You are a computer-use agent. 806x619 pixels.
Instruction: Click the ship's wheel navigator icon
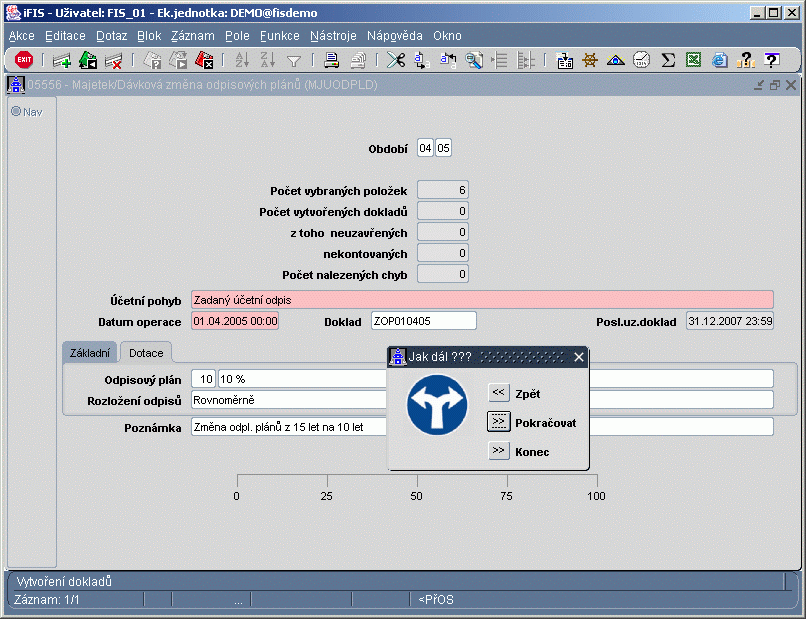[590, 60]
